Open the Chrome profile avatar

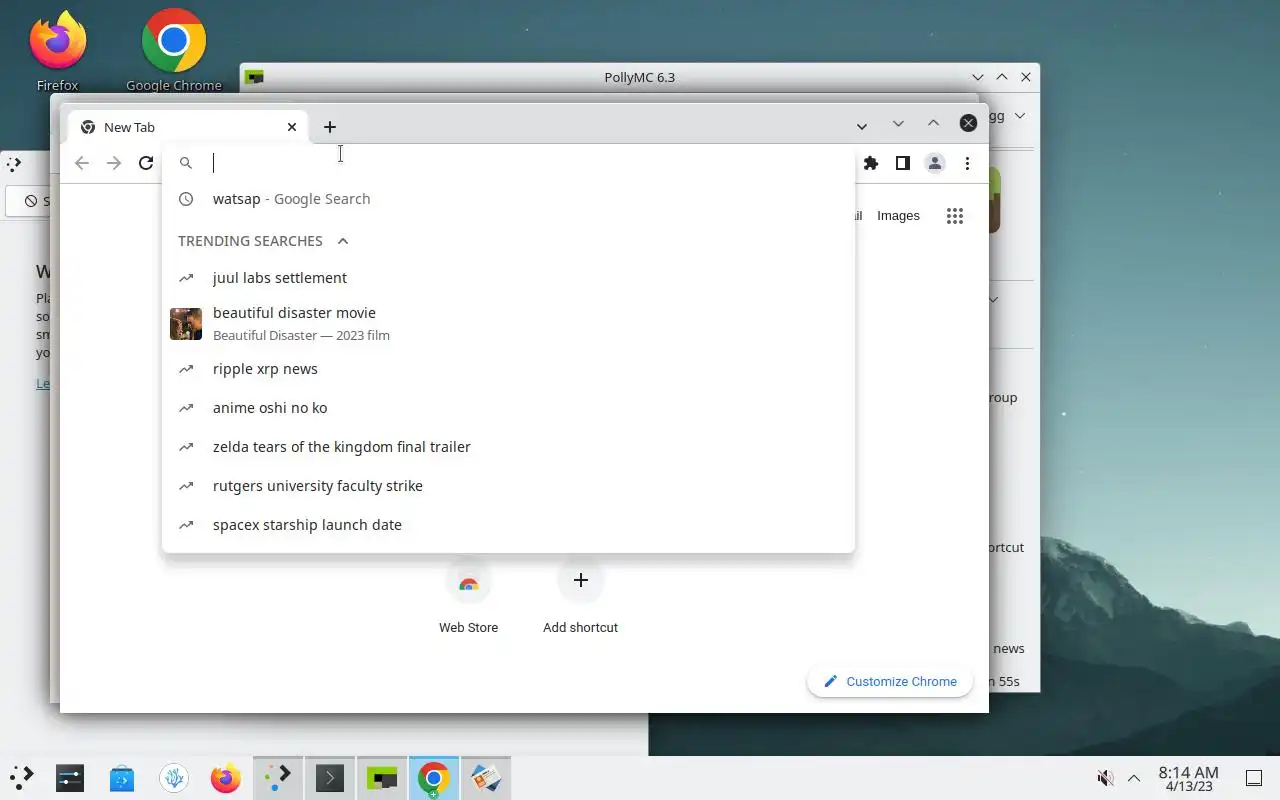tap(935, 163)
